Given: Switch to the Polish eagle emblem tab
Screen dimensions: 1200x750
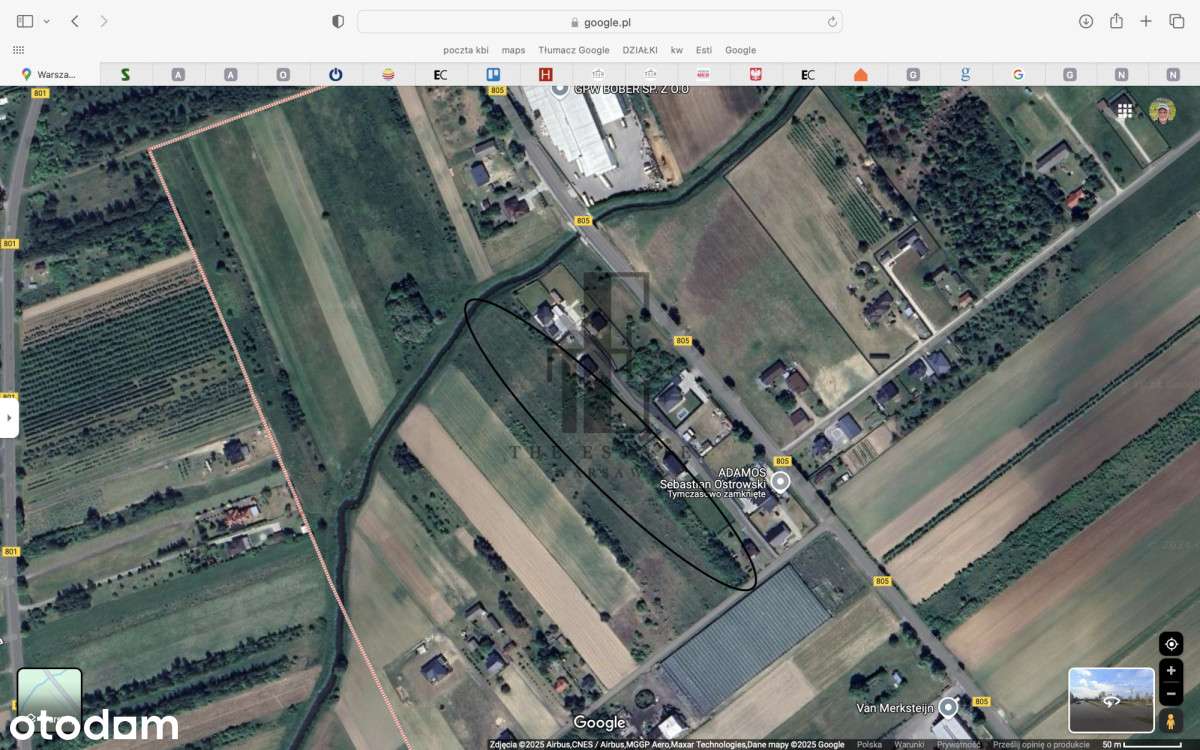Looking at the screenshot, I should pos(756,74).
